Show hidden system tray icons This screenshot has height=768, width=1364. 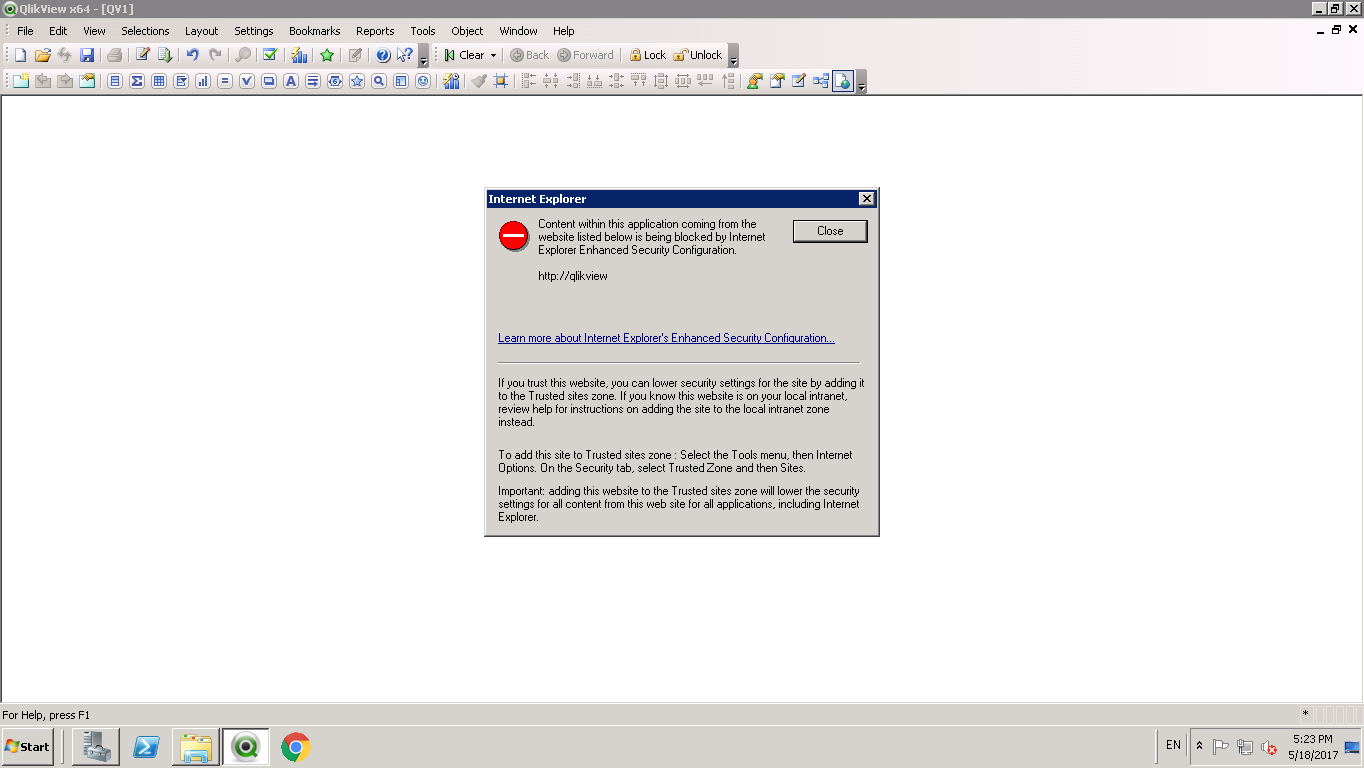[x=1199, y=746]
